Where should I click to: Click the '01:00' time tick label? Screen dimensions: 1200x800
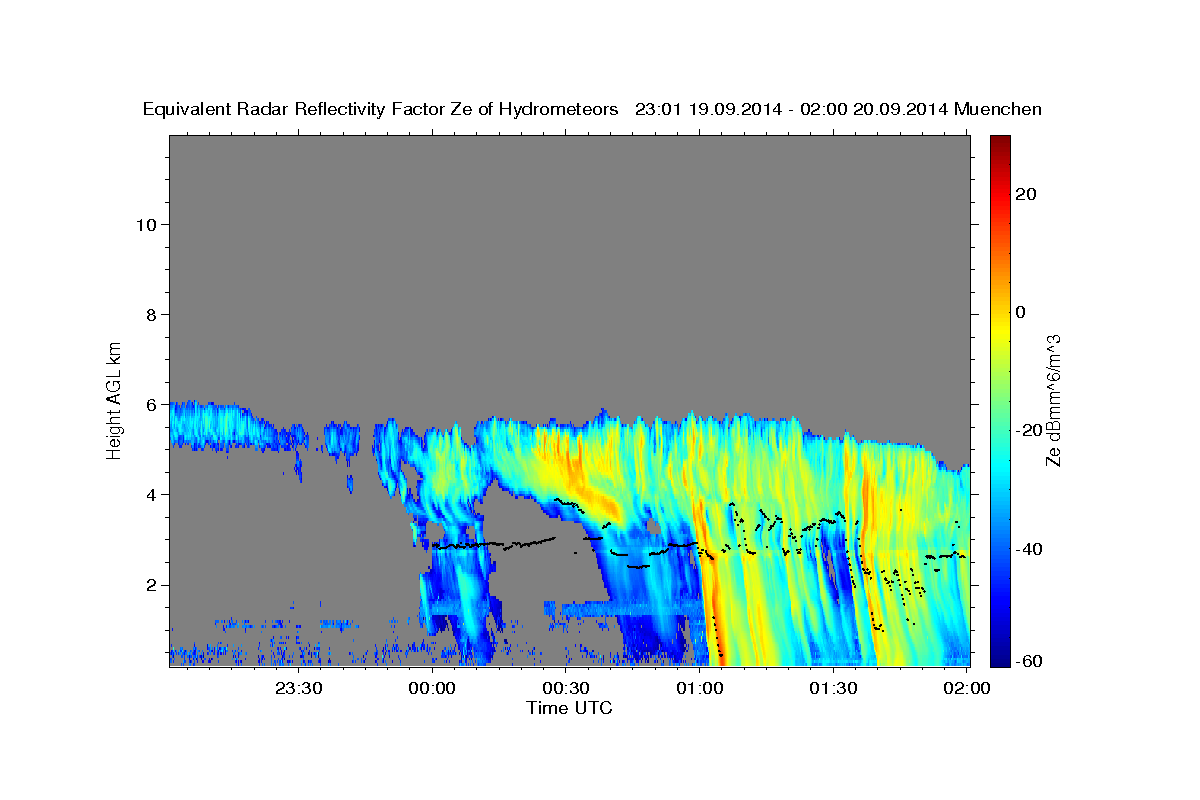pyautogui.click(x=701, y=688)
